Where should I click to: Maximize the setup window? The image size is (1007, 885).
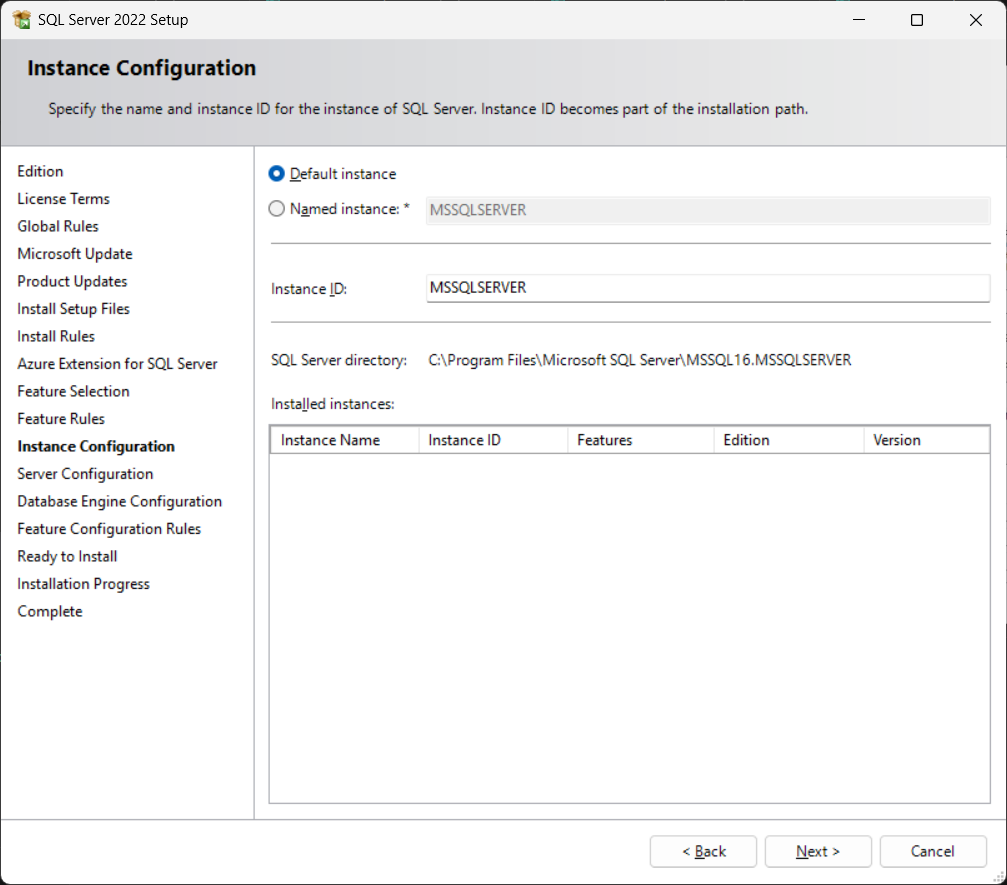coord(917,20)
